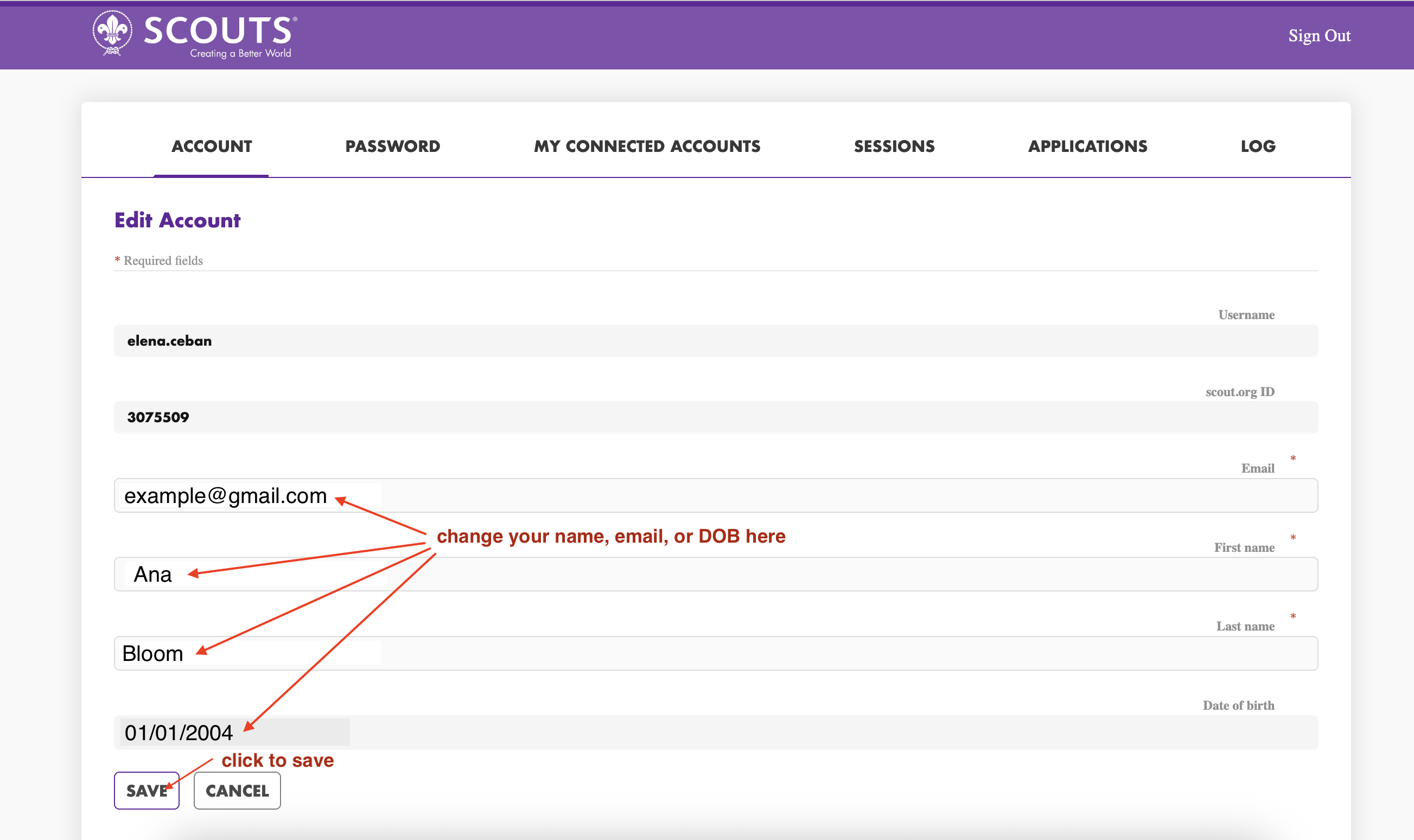This screenshot has width=1414, height=840.
Task: View the Sessions tab
Action: pos(894,146)
